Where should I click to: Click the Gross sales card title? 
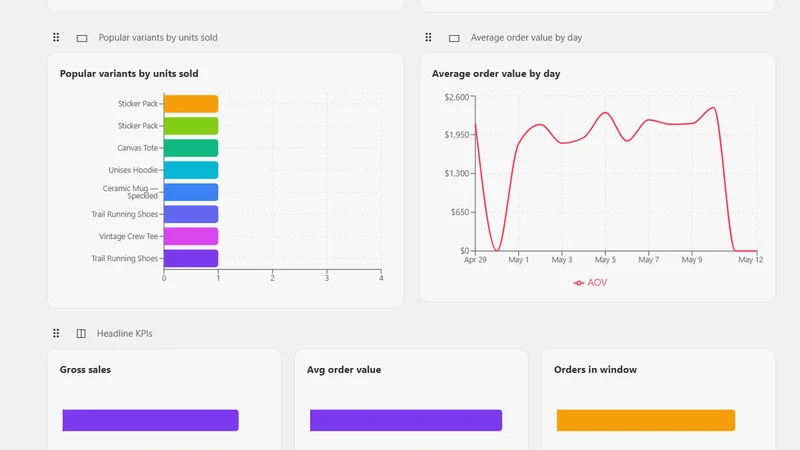[85, 369]
